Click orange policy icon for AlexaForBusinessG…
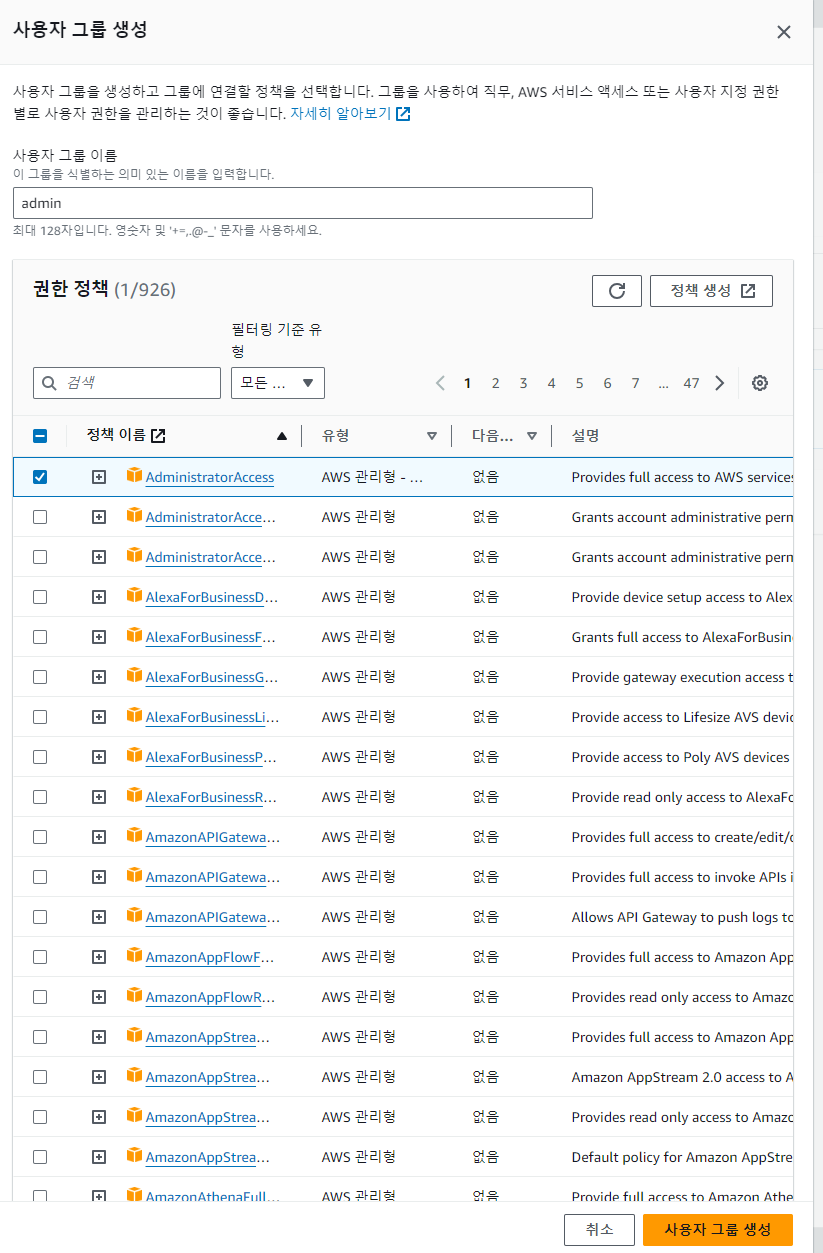 click(x=134, y=676)
